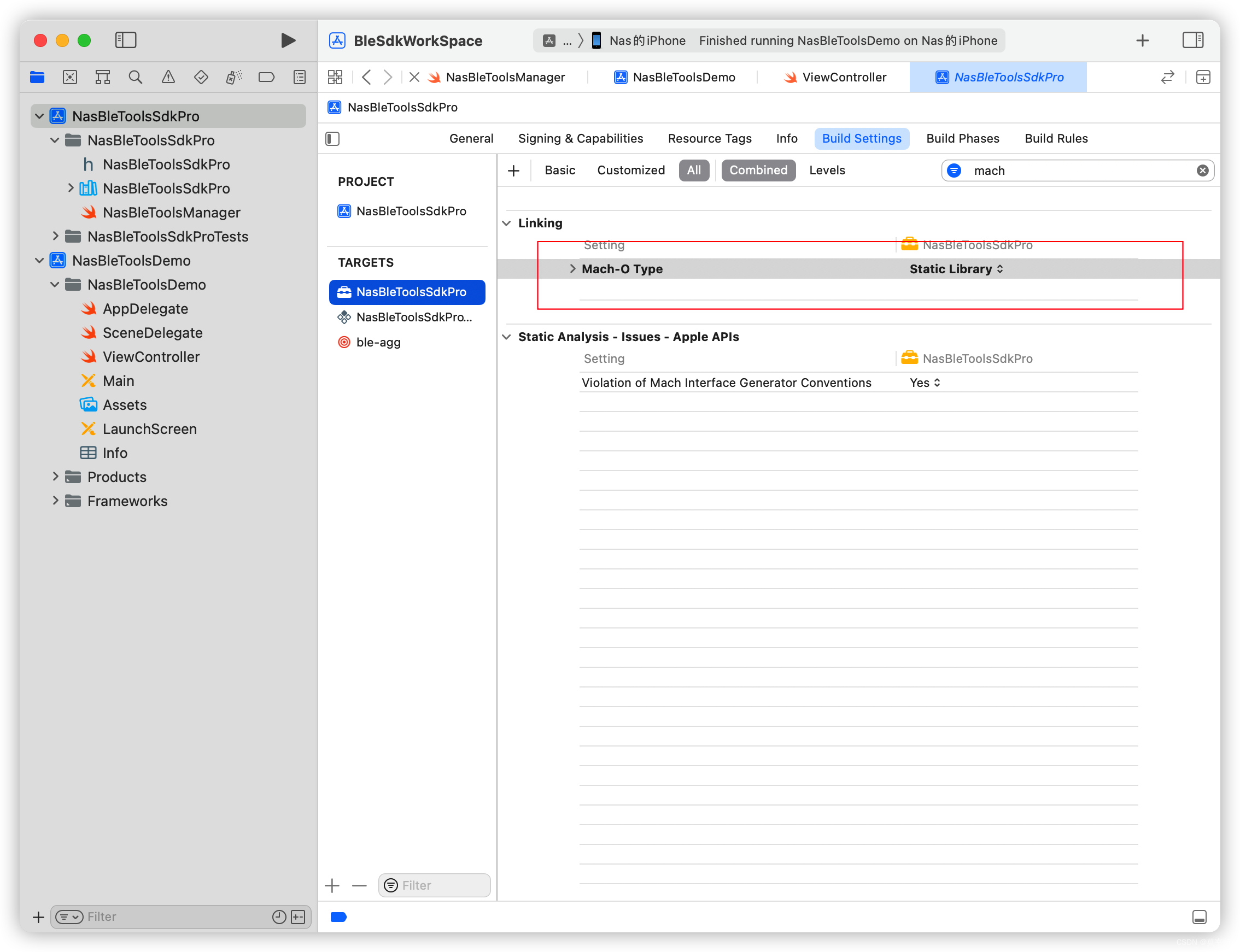Clear the mach search field
Viewport: 1240px width, 952px height.
pos(1203,170)
